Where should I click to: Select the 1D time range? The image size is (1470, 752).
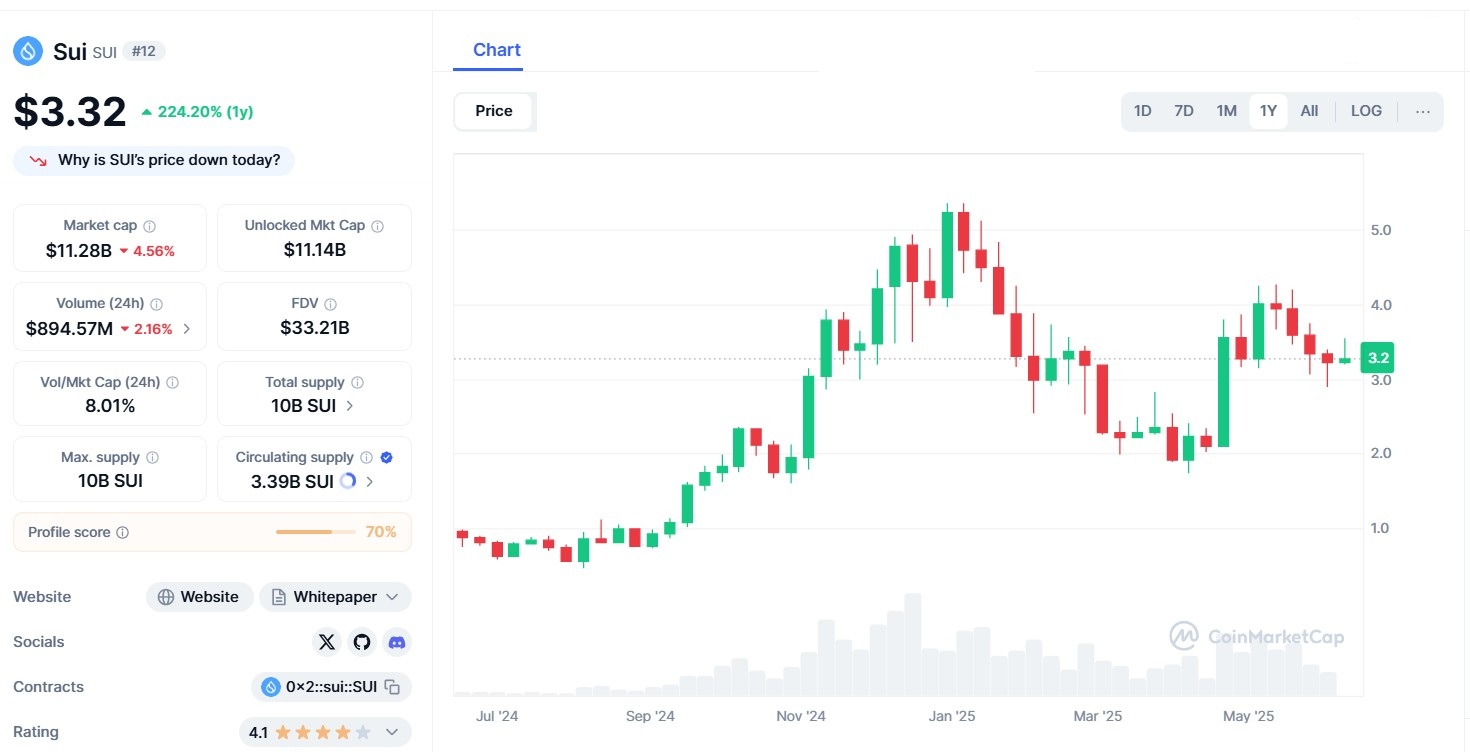point(1142,111)
